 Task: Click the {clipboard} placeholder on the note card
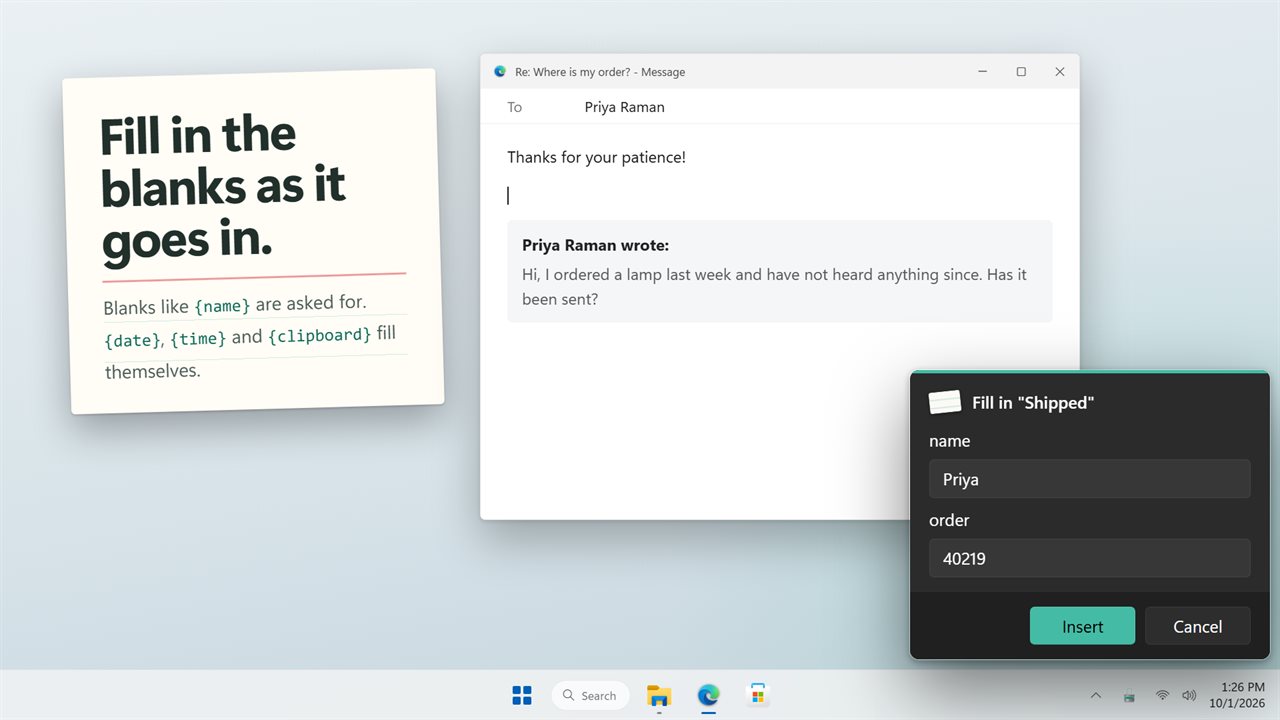coord(320,335)
